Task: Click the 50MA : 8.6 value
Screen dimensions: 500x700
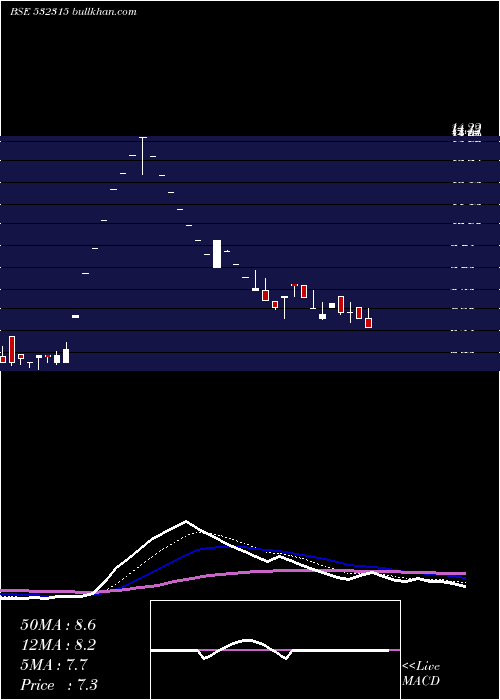Action: tap(58, 625)
